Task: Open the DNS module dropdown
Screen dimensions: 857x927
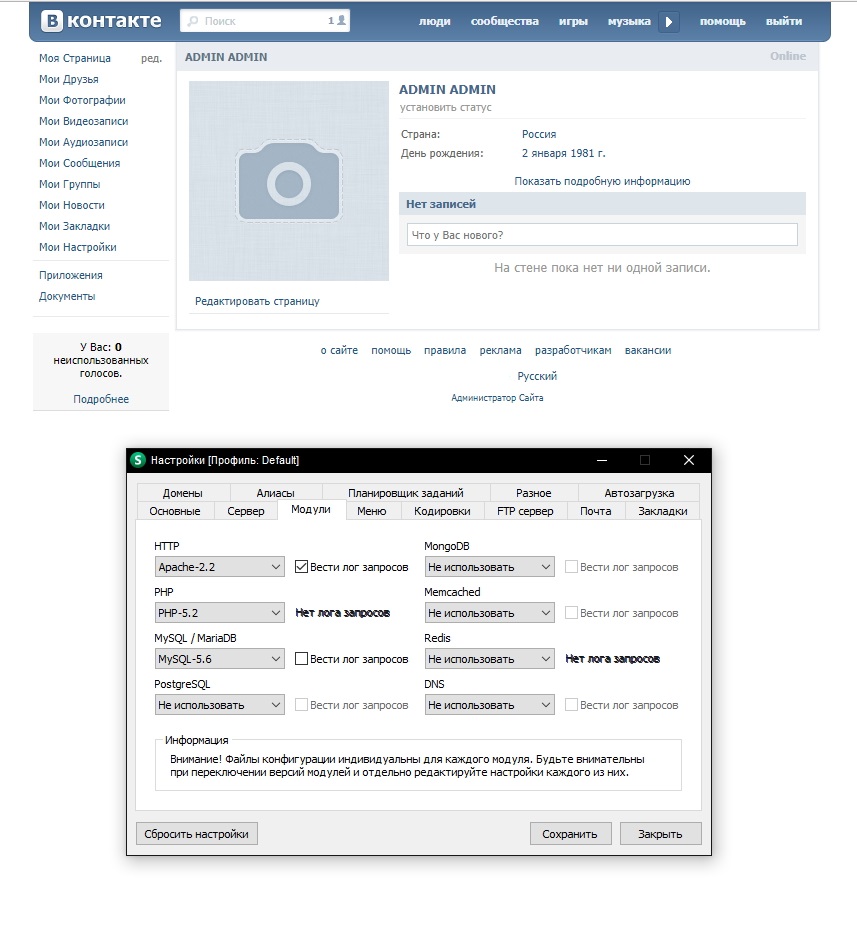Action: tap(489, 705)
